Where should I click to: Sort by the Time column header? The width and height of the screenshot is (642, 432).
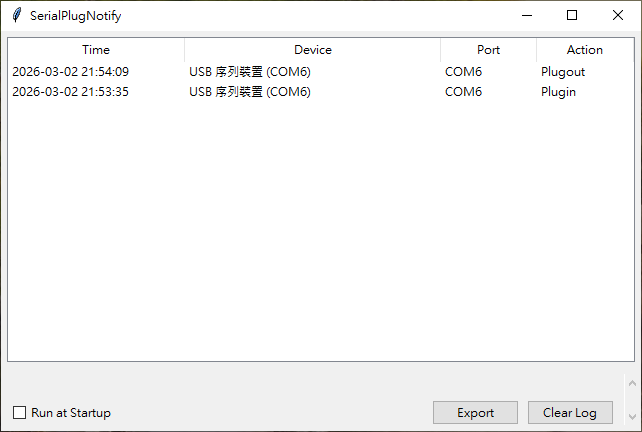click(x=96, y=49)
